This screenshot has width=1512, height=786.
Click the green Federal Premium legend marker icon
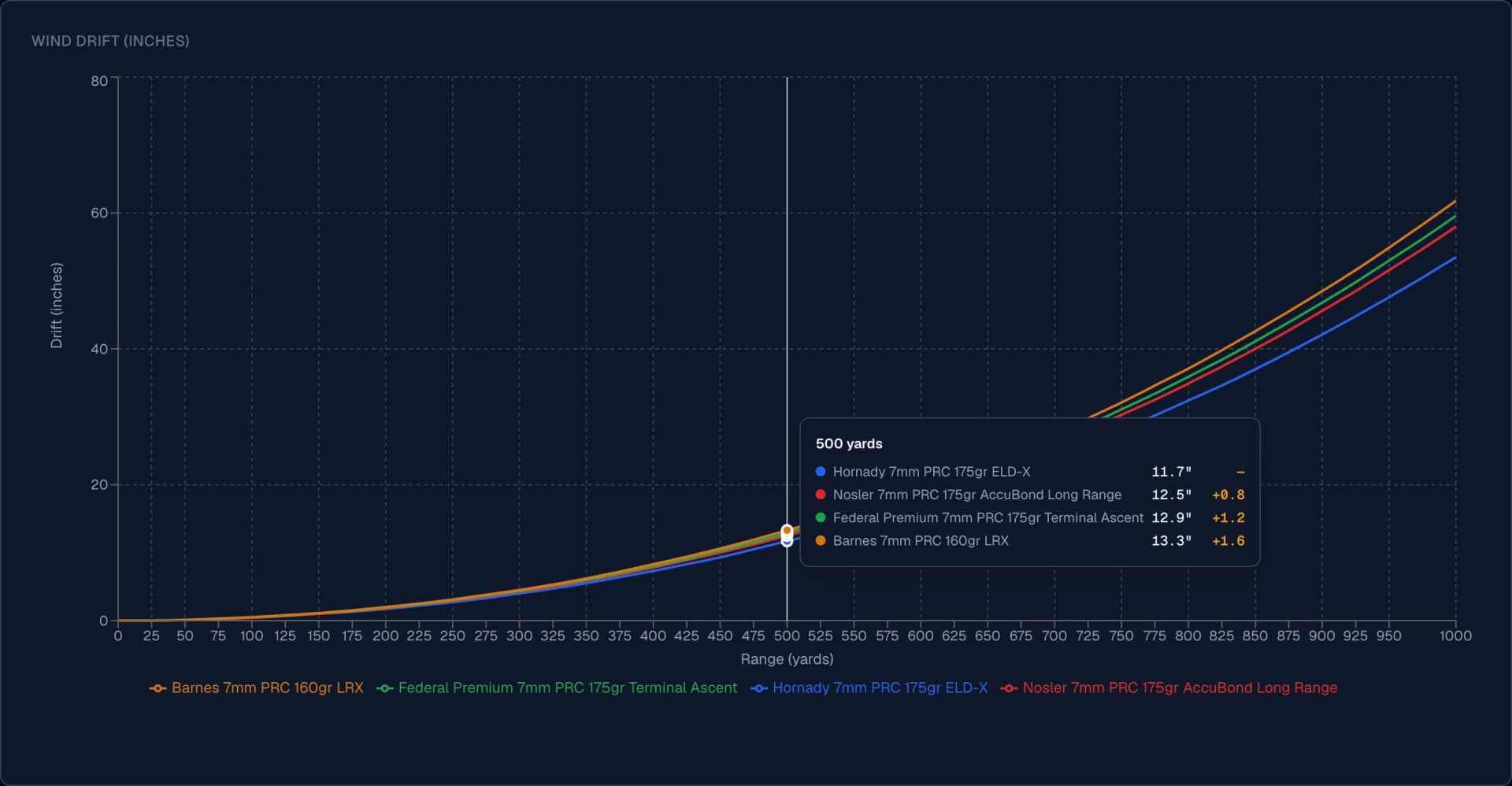(x=384, y=688)
